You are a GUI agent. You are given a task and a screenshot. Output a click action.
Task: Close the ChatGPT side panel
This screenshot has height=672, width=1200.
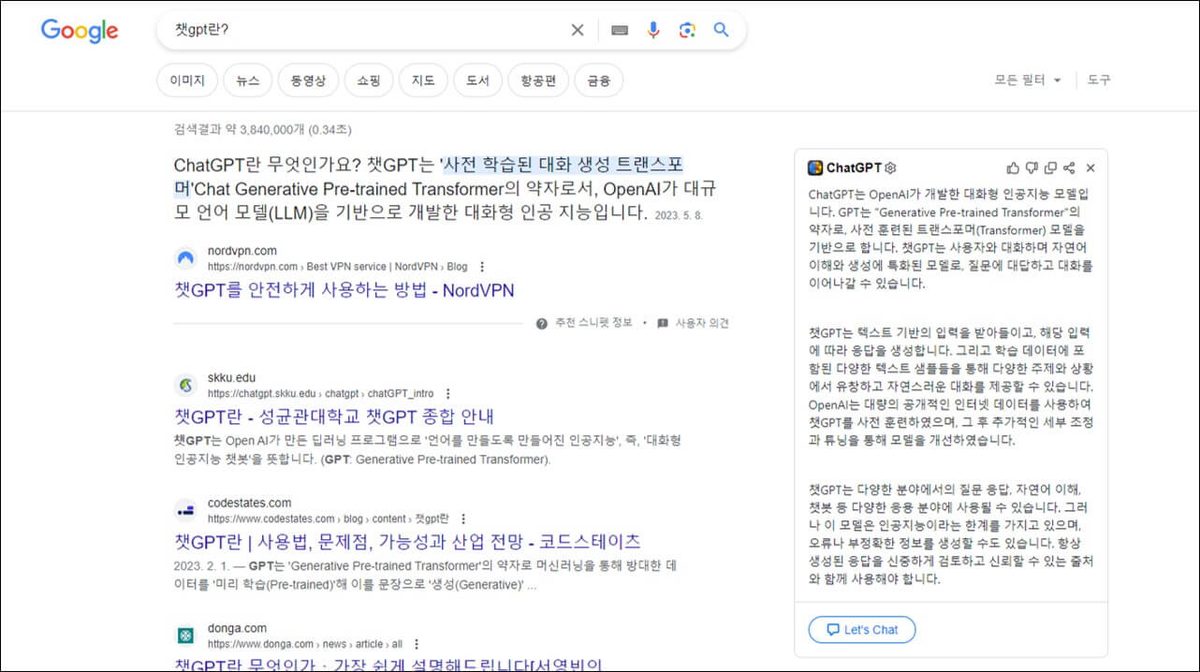(x=1091, y=168)
